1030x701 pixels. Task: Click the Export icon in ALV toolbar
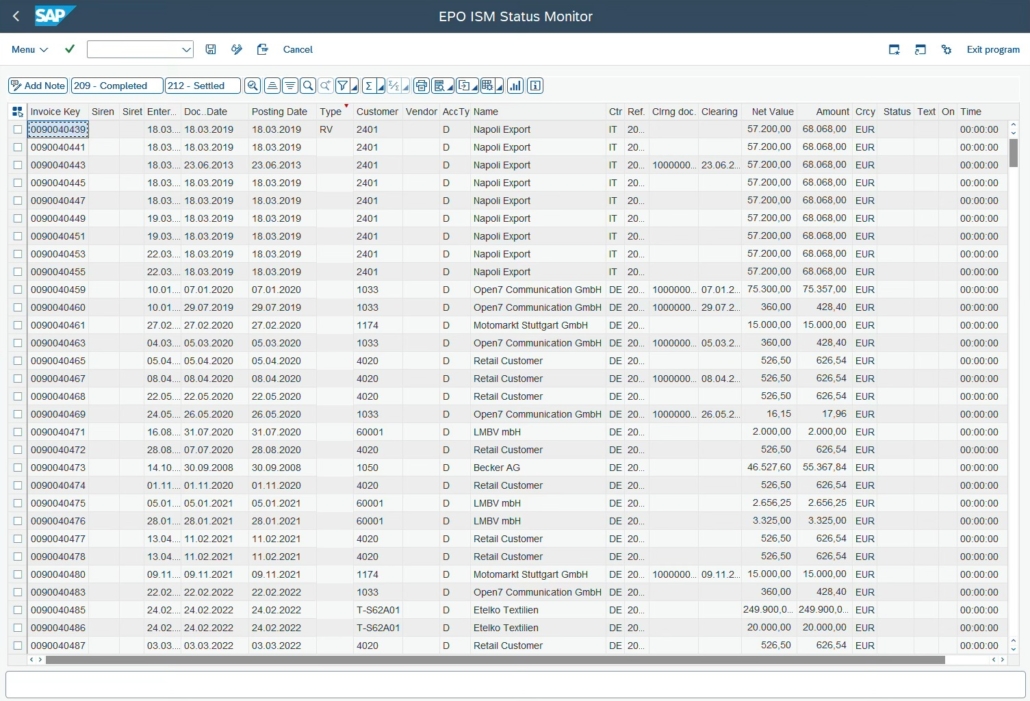tap(463, 85)
